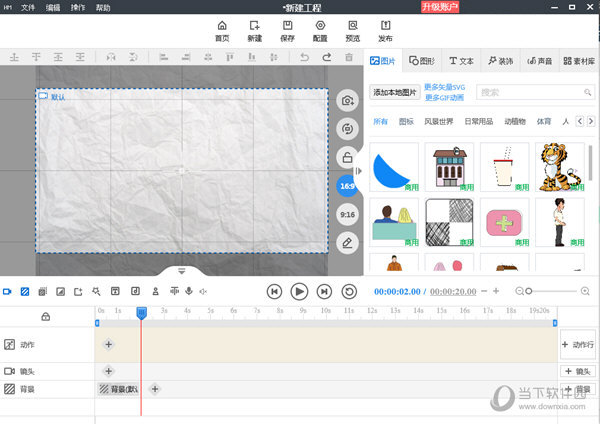Click the loop replay round button
Screen dimensions: 600x424
[x=349, y=292]
